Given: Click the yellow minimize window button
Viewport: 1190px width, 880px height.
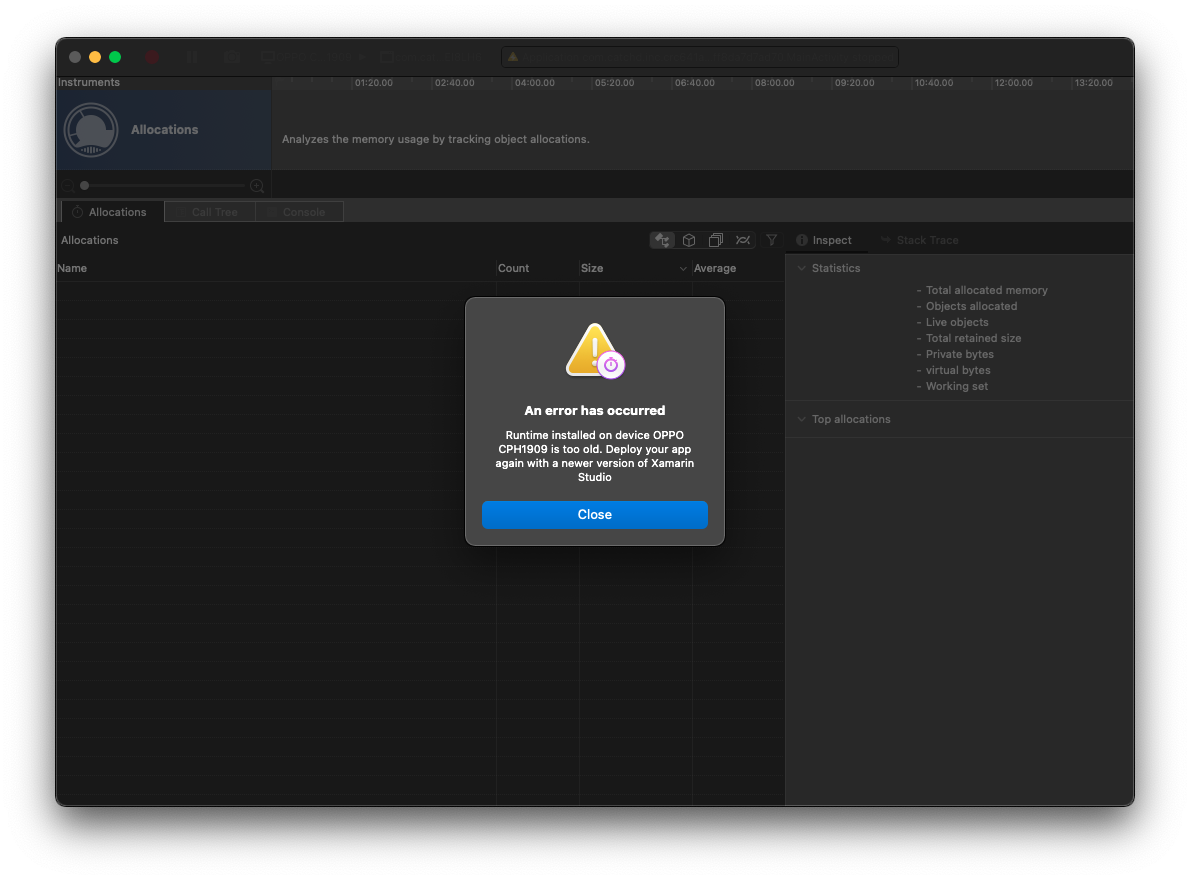Looking at the screenshot, I should point(95,57).
